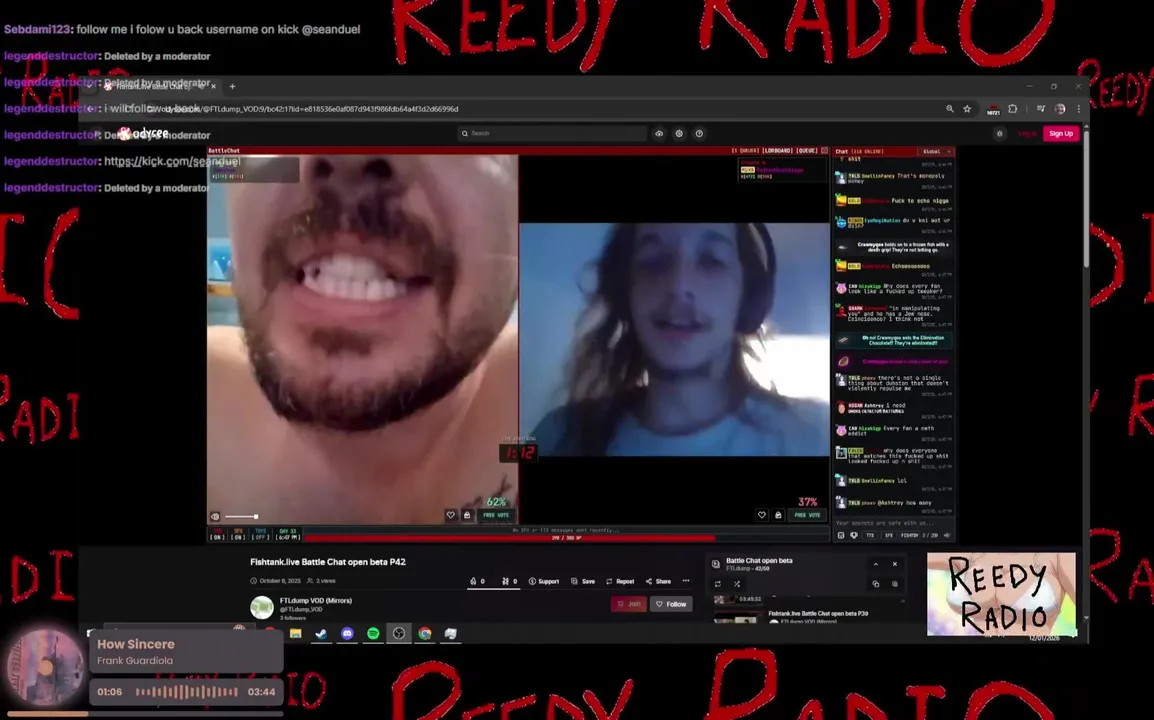Toggle playlist shuffle icon

pyautogui.click(x=737, y=584)
